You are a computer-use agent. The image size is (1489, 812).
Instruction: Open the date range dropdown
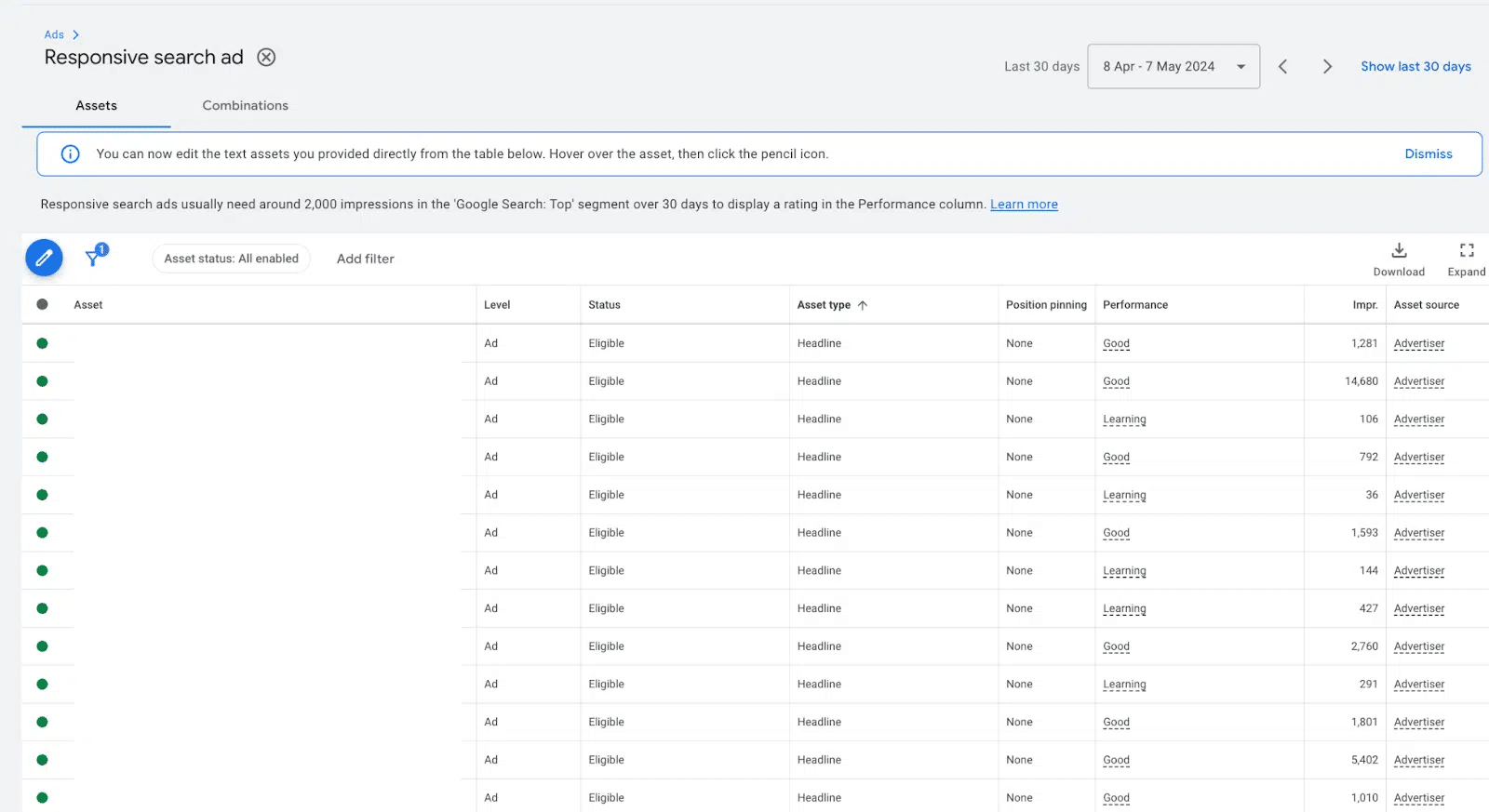point(1173,67)
